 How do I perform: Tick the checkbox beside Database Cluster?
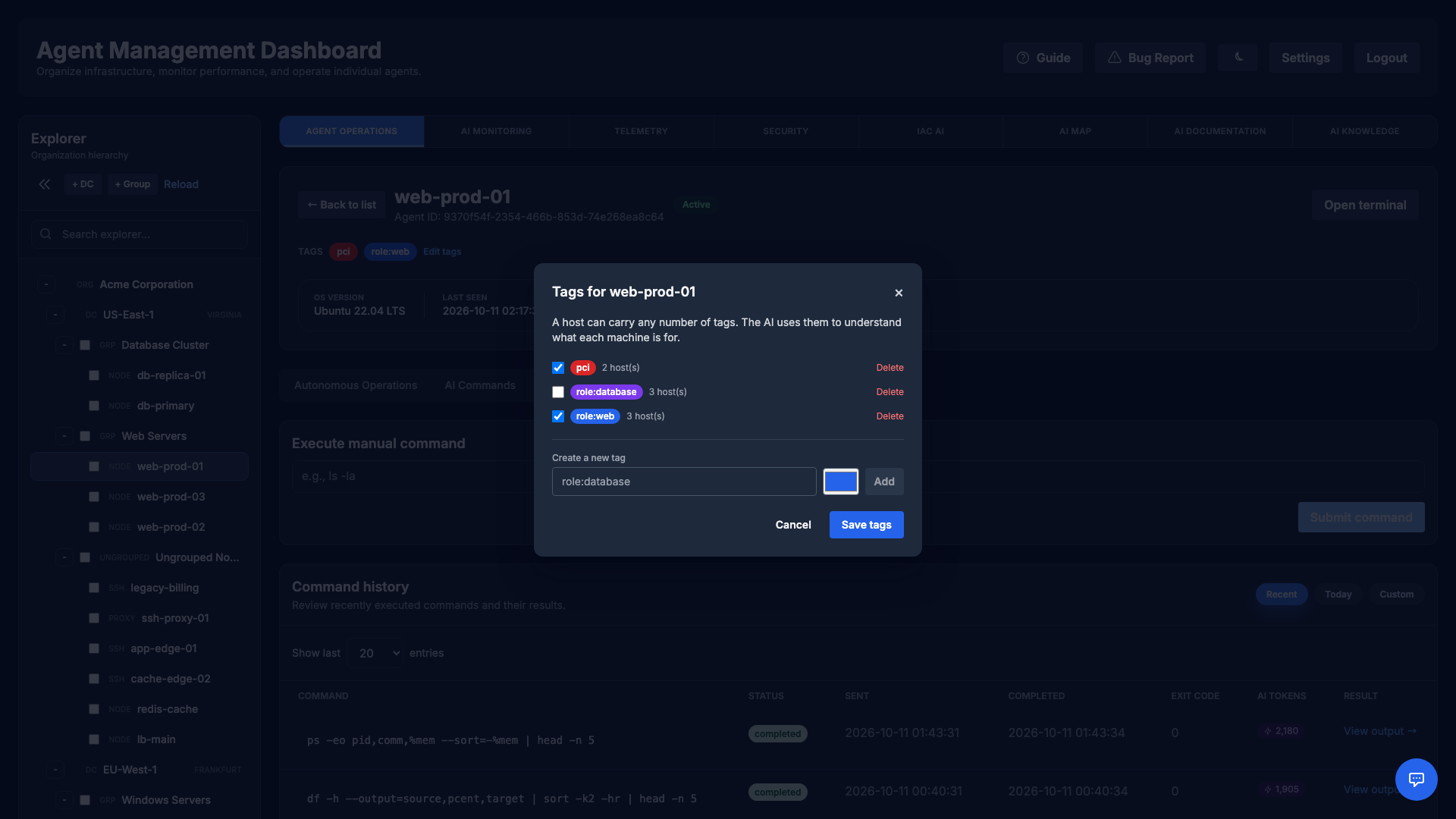tap(85, 345)
